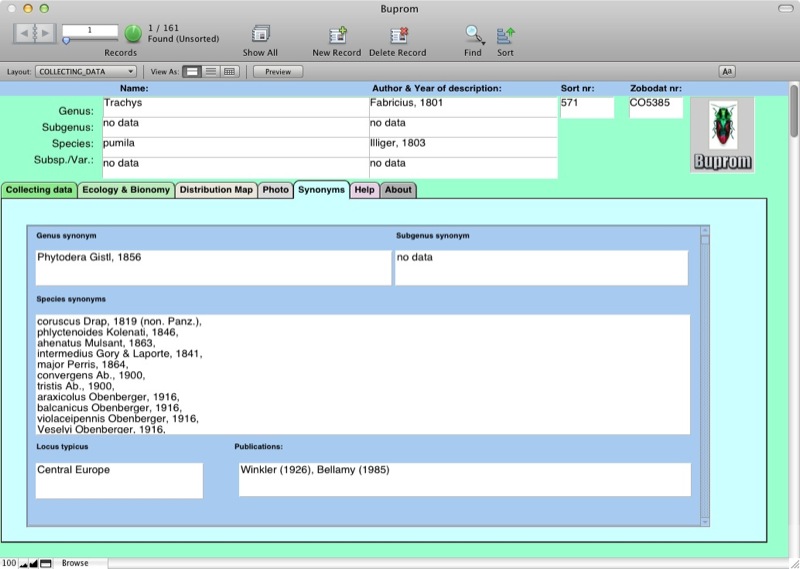The width and height of the screenshot is (800, 569).
Task: Open the Find tool
Action: coord(473,35)
